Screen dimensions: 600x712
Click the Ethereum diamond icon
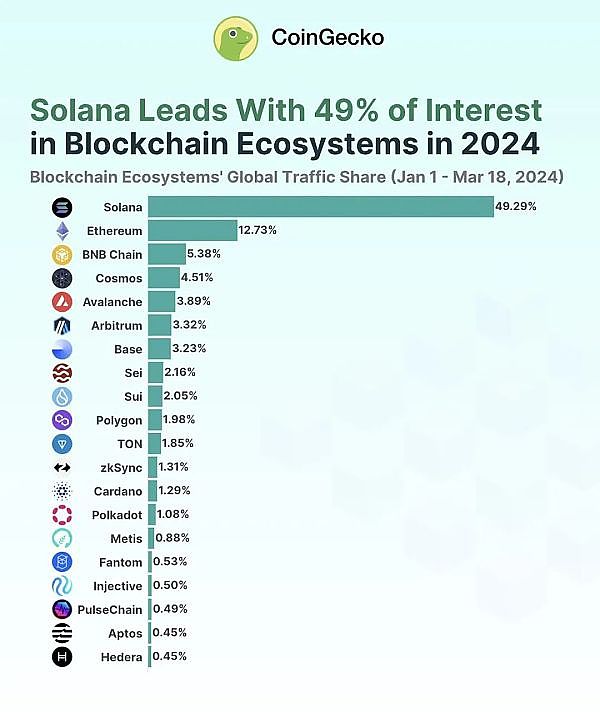[62, 231]
